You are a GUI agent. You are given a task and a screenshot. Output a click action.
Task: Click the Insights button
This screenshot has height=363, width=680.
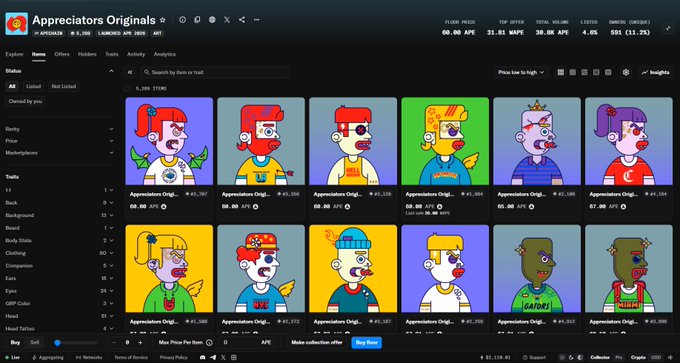click(x=656, y=72)
